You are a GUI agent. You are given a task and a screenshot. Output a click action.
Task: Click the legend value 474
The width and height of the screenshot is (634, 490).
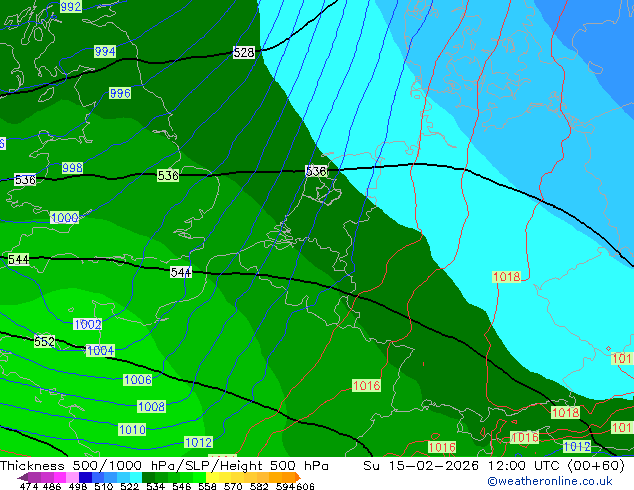[x=28, y=486]
